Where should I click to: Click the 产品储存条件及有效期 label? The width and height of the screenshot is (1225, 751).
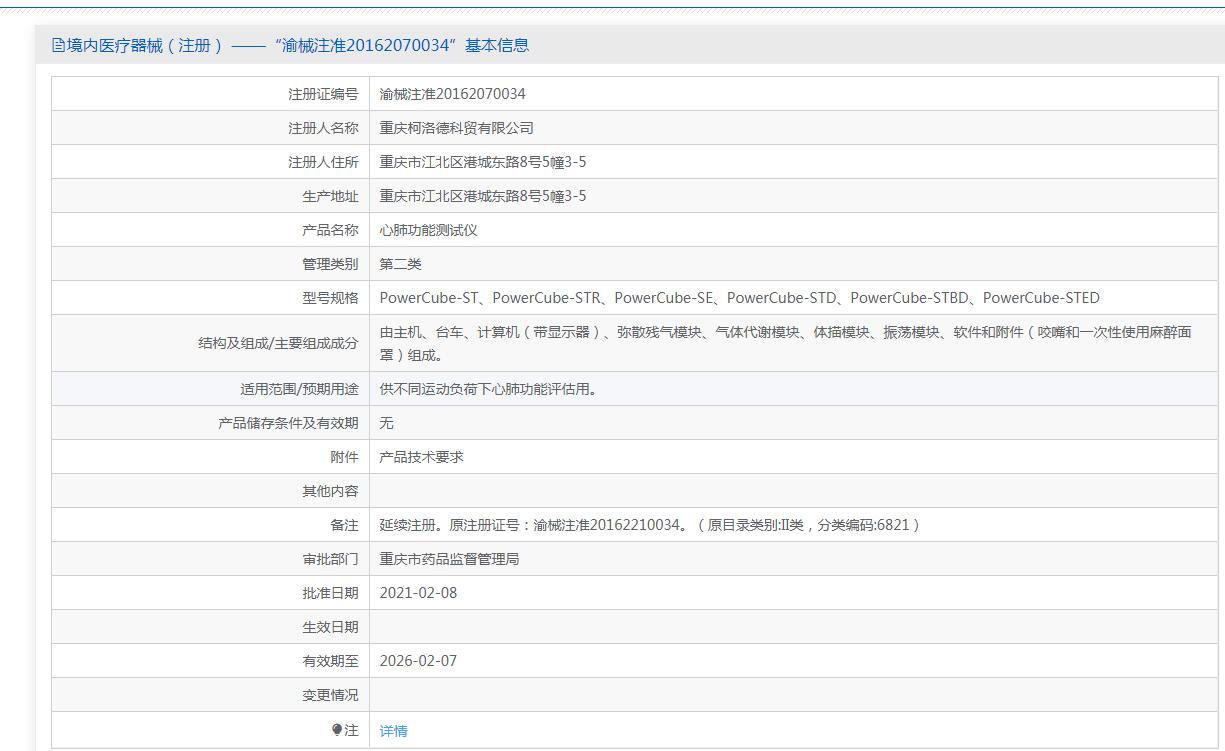click(x=288, y=423)
